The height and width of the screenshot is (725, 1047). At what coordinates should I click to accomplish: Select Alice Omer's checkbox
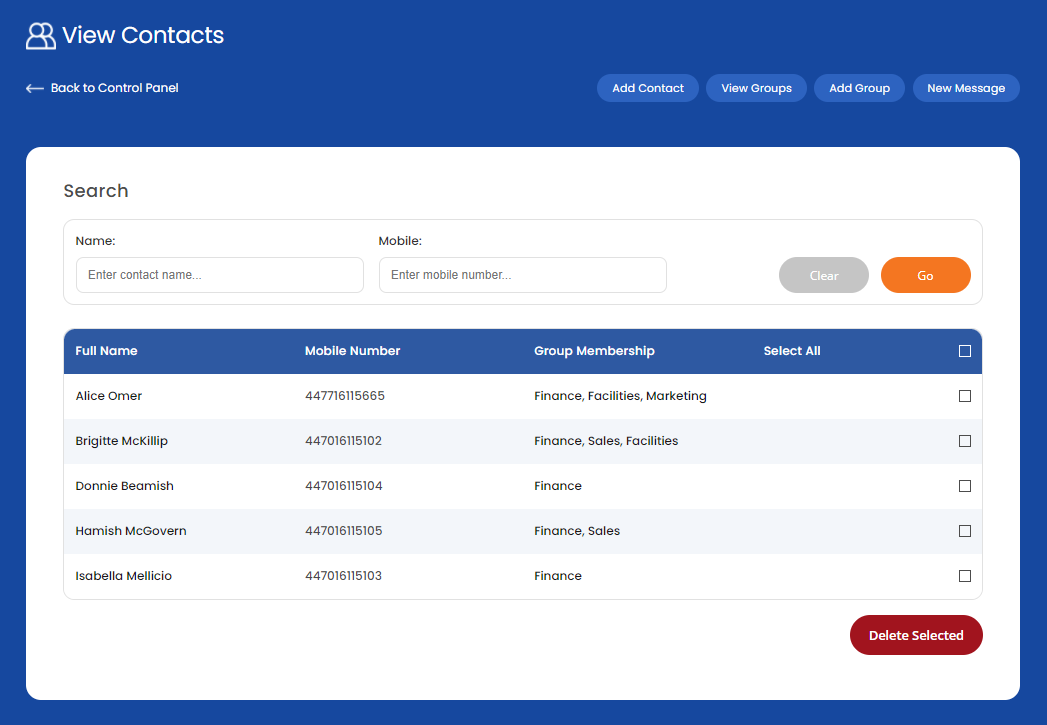964,396
